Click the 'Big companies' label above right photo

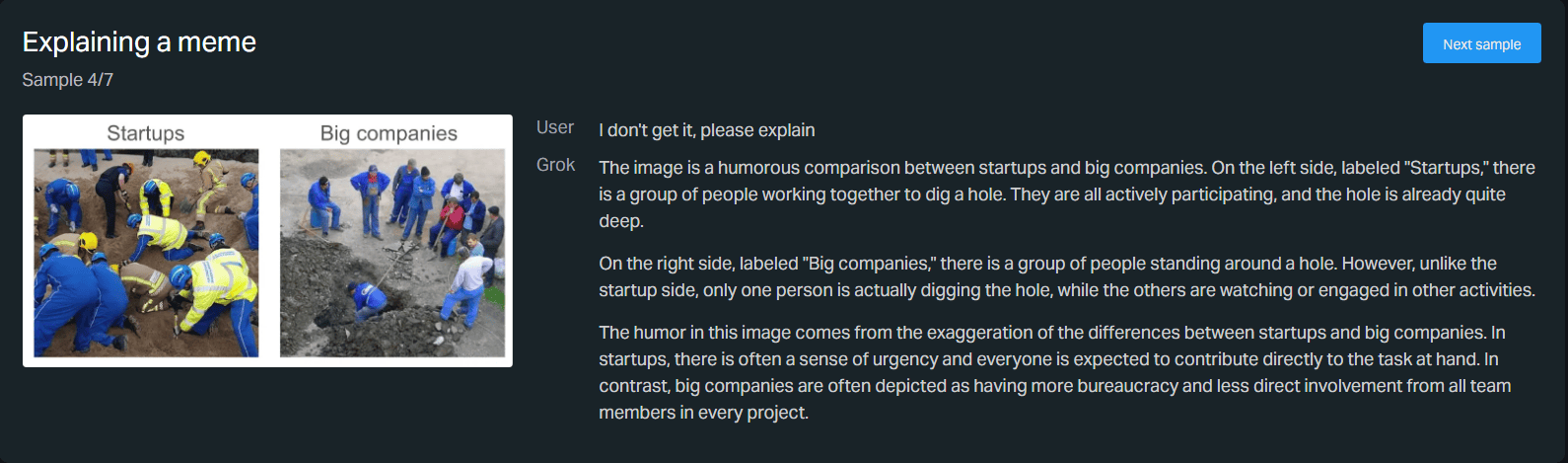point(389,133)
